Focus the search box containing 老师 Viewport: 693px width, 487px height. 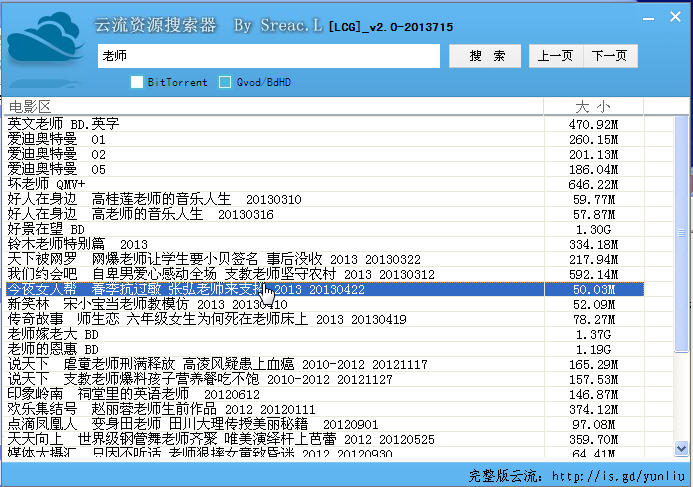point(269,56)
